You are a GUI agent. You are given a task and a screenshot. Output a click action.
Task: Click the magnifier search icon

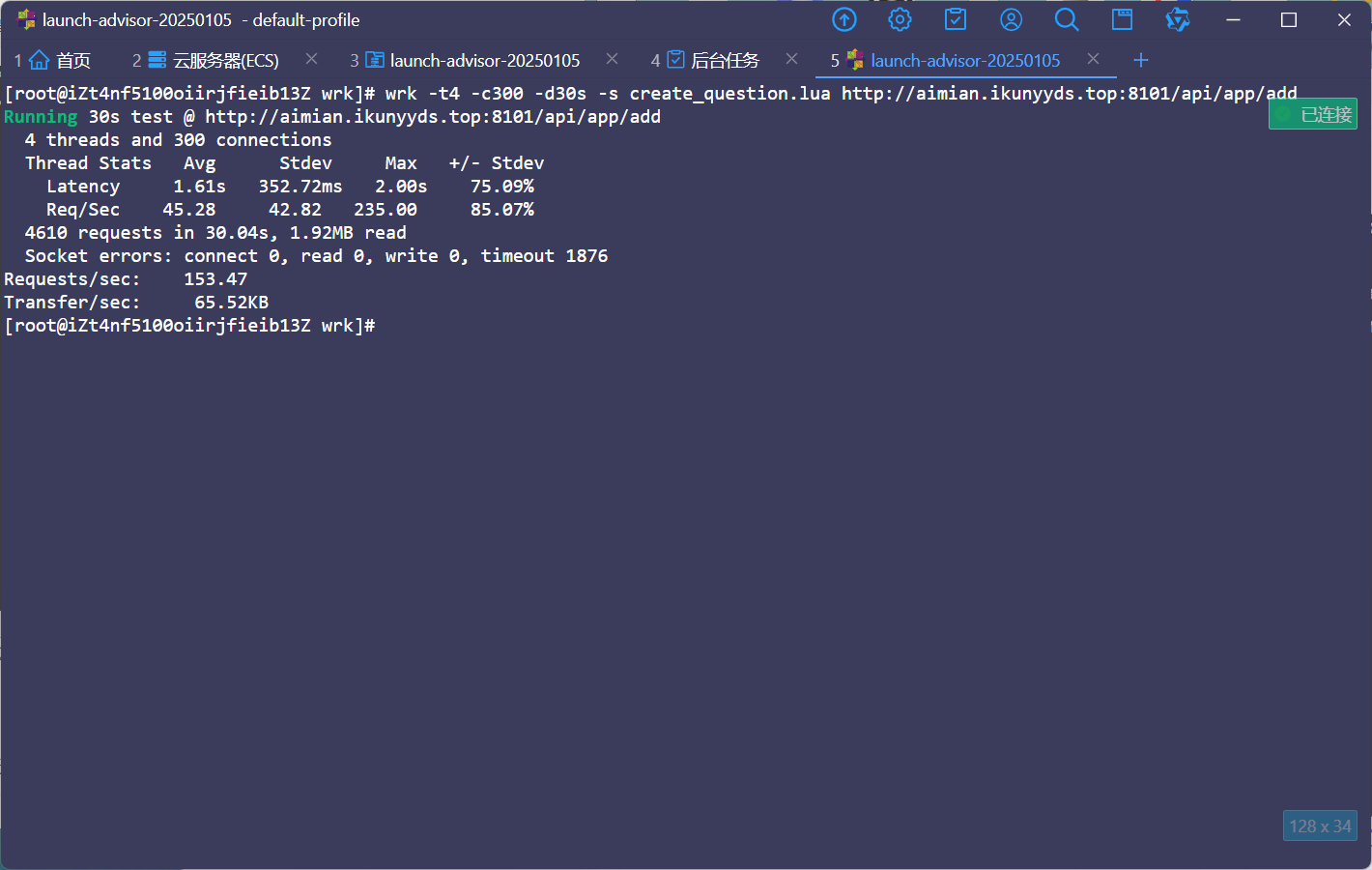[1067, 20]
